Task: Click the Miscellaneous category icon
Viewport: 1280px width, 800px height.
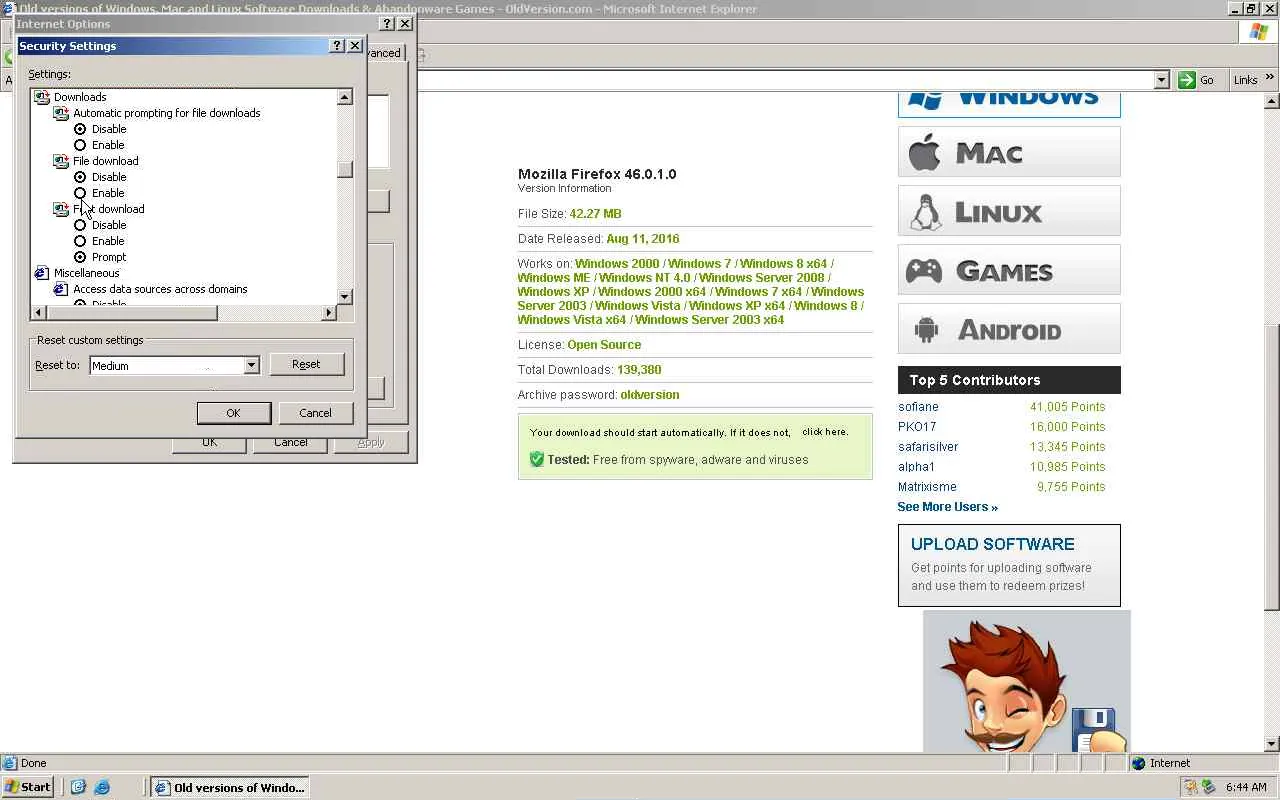Action: click(x=42, y=273)
